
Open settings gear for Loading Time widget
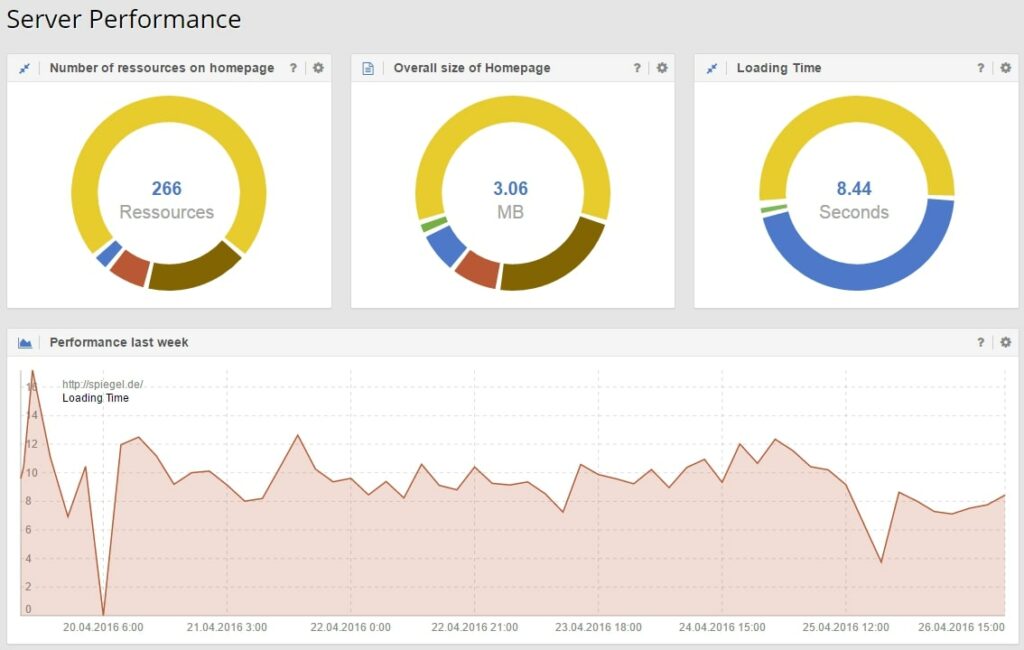click(x=1006, y=68)
